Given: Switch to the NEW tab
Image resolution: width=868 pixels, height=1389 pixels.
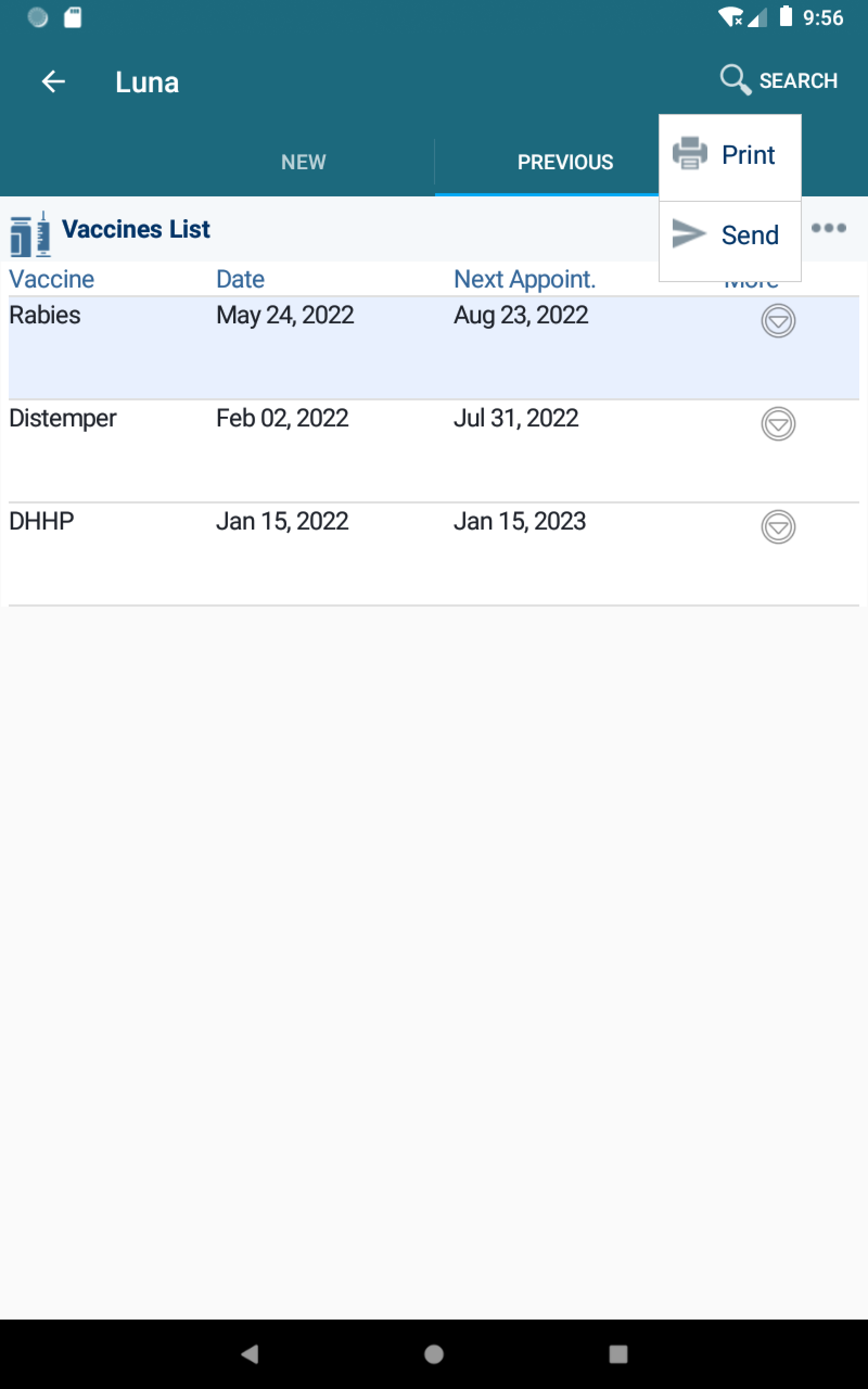Looking at the screenshot, I should (x=304, y=162).
